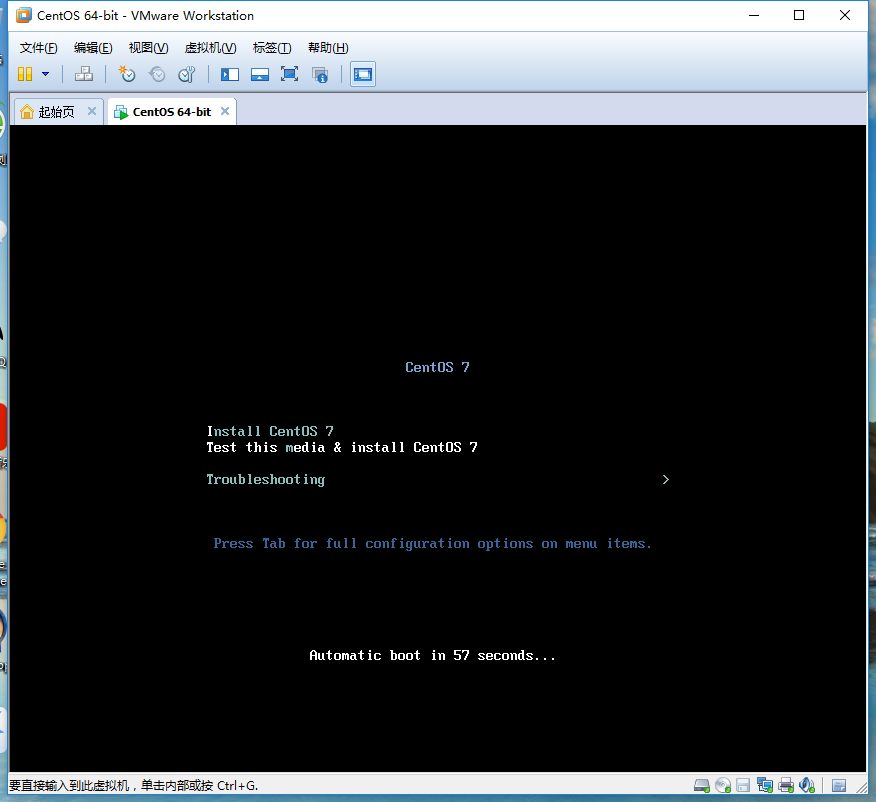Open the Troubleshooting boot submenu
The image size is (876, 802).
pos(265,480)
